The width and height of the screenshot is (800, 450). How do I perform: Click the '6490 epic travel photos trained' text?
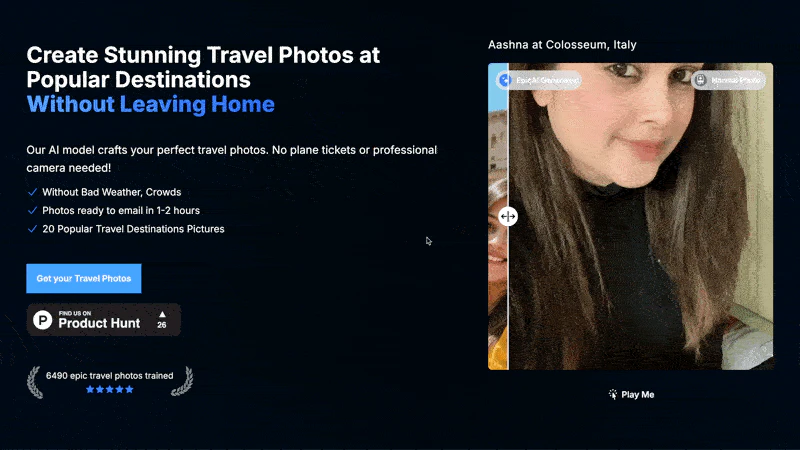pos(109,375)
